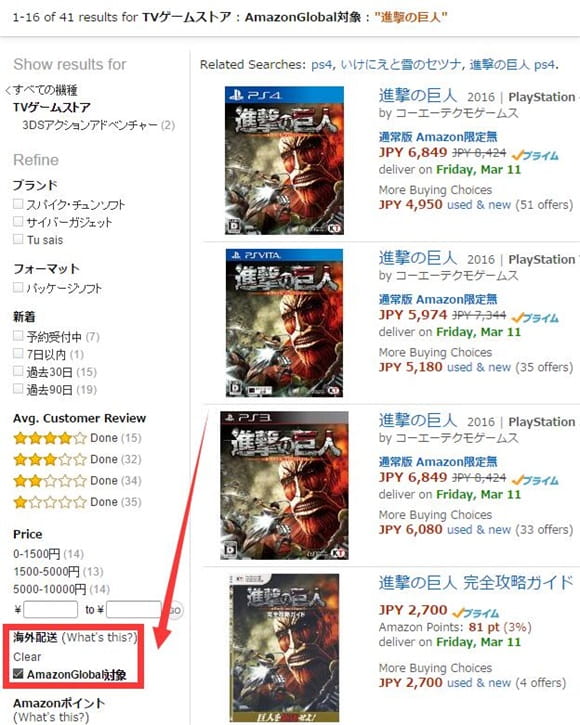Open the PS Vita 進撃の巨人 cover image

[x=284, y=323]
